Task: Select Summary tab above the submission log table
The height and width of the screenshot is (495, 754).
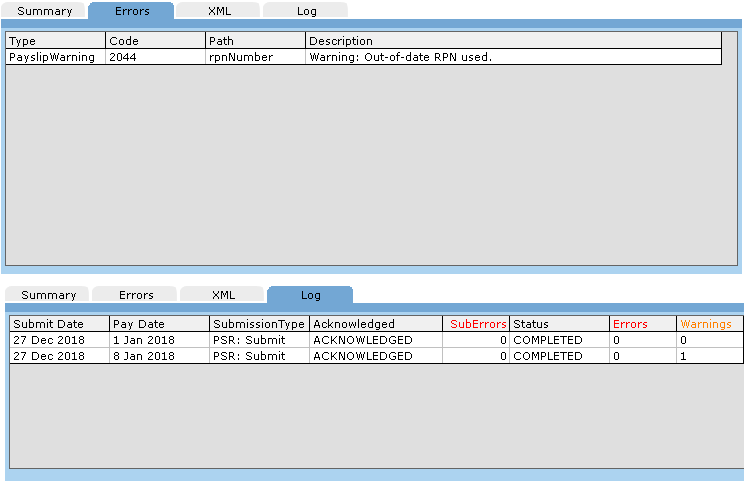Action: [48, 295]
